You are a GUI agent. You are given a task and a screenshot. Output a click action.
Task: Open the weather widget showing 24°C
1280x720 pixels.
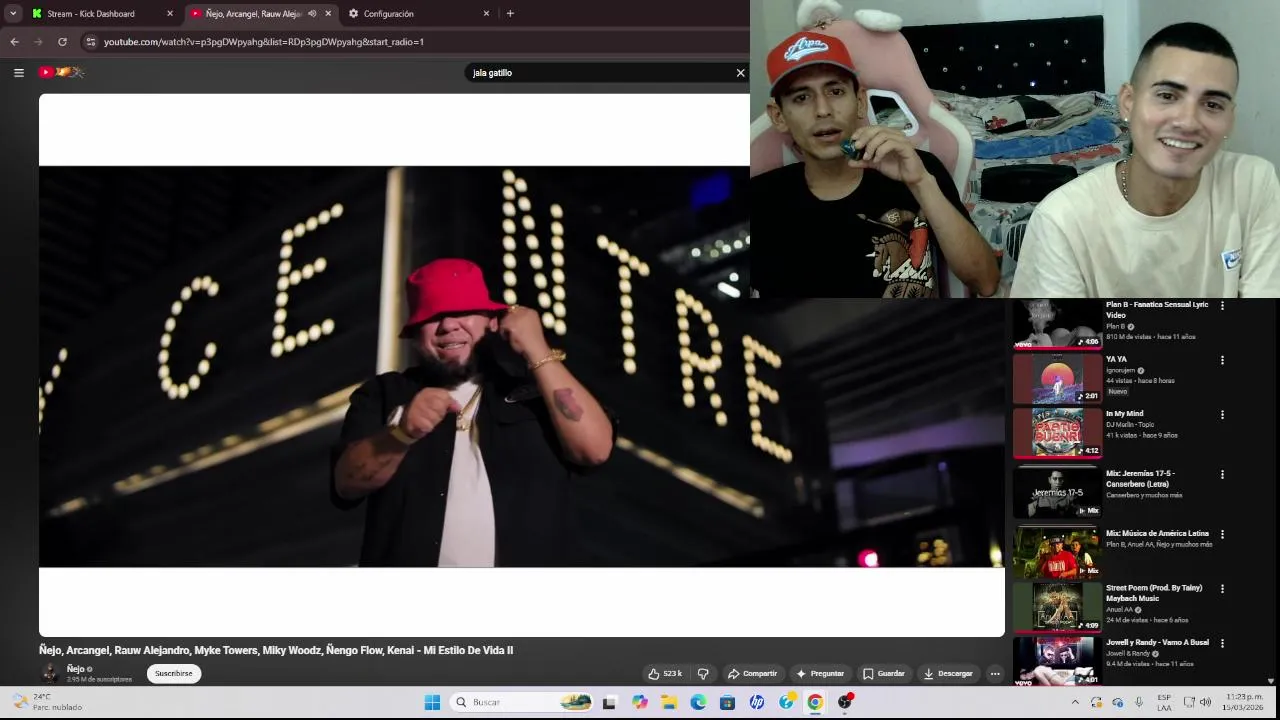pyautogui.click(x=47, y=702)
